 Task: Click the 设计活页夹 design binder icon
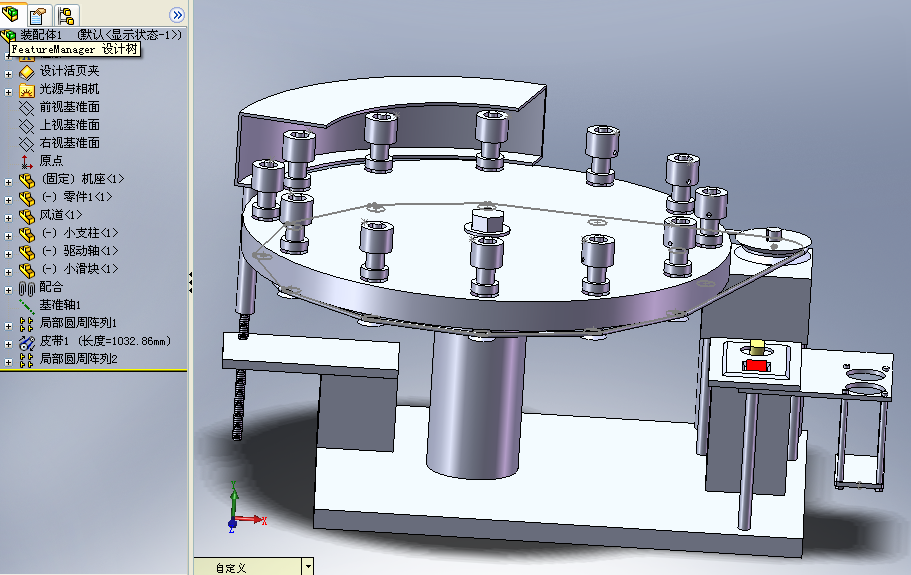[x=27, y=72]
